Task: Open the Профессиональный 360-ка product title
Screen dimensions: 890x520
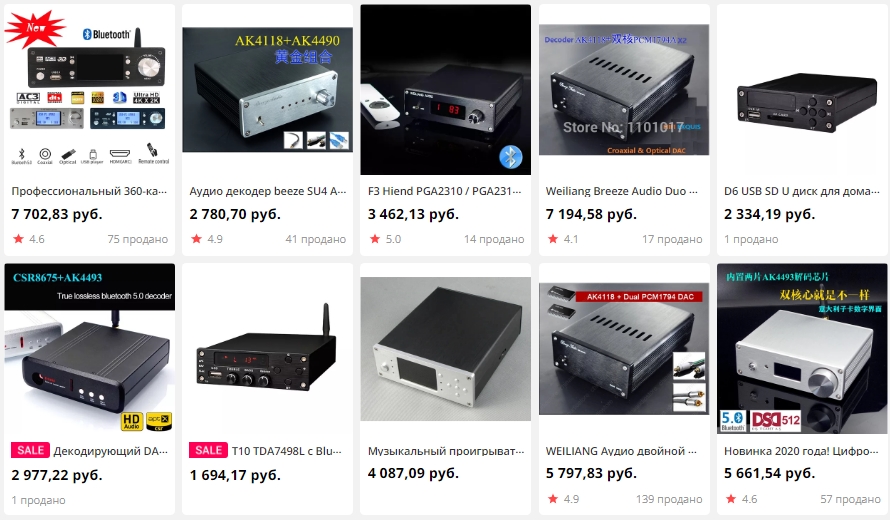Action: coord(89,191)
